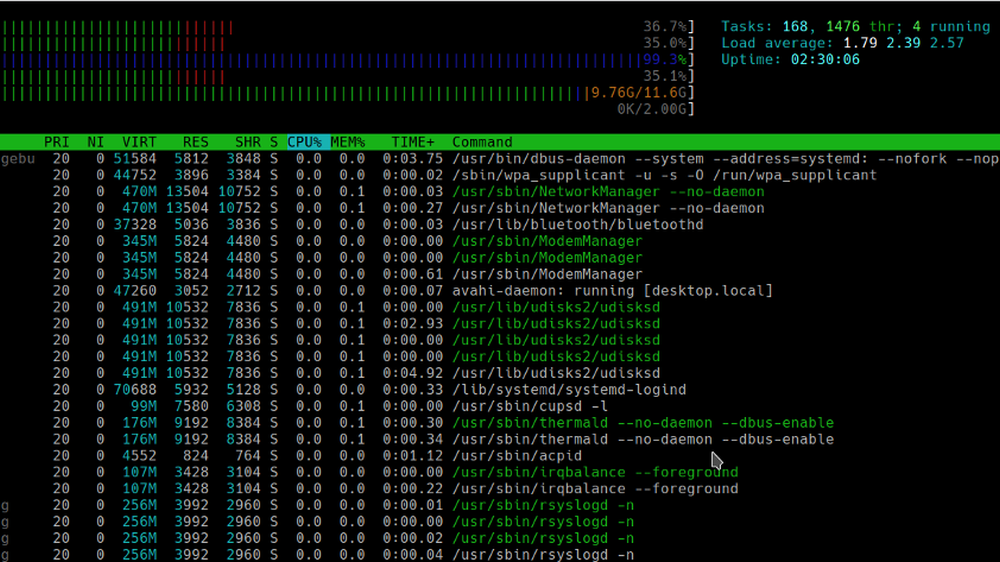Select the irqbalance process with time 0:00.22
1000x562 pixels.
coord(500,489)
